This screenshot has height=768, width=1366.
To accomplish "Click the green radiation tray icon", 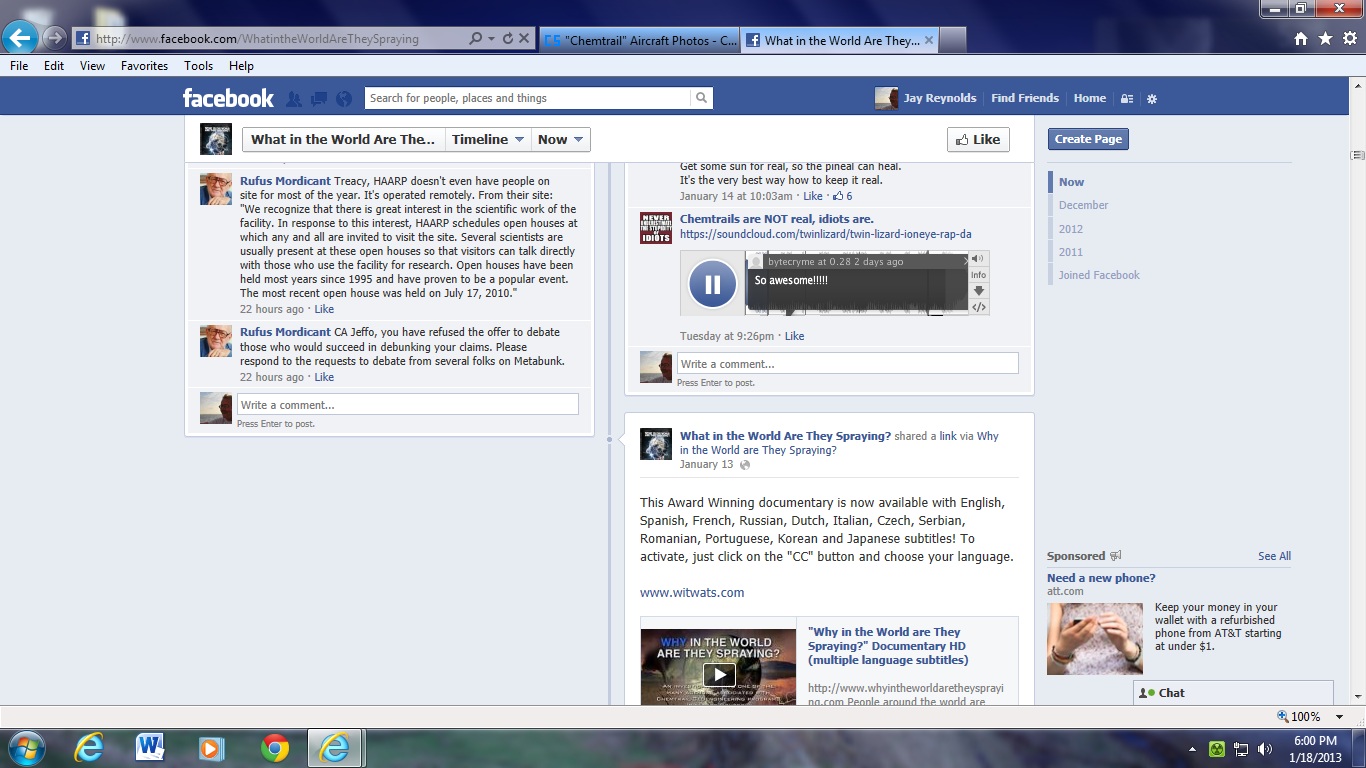I will pos(1217,748).
